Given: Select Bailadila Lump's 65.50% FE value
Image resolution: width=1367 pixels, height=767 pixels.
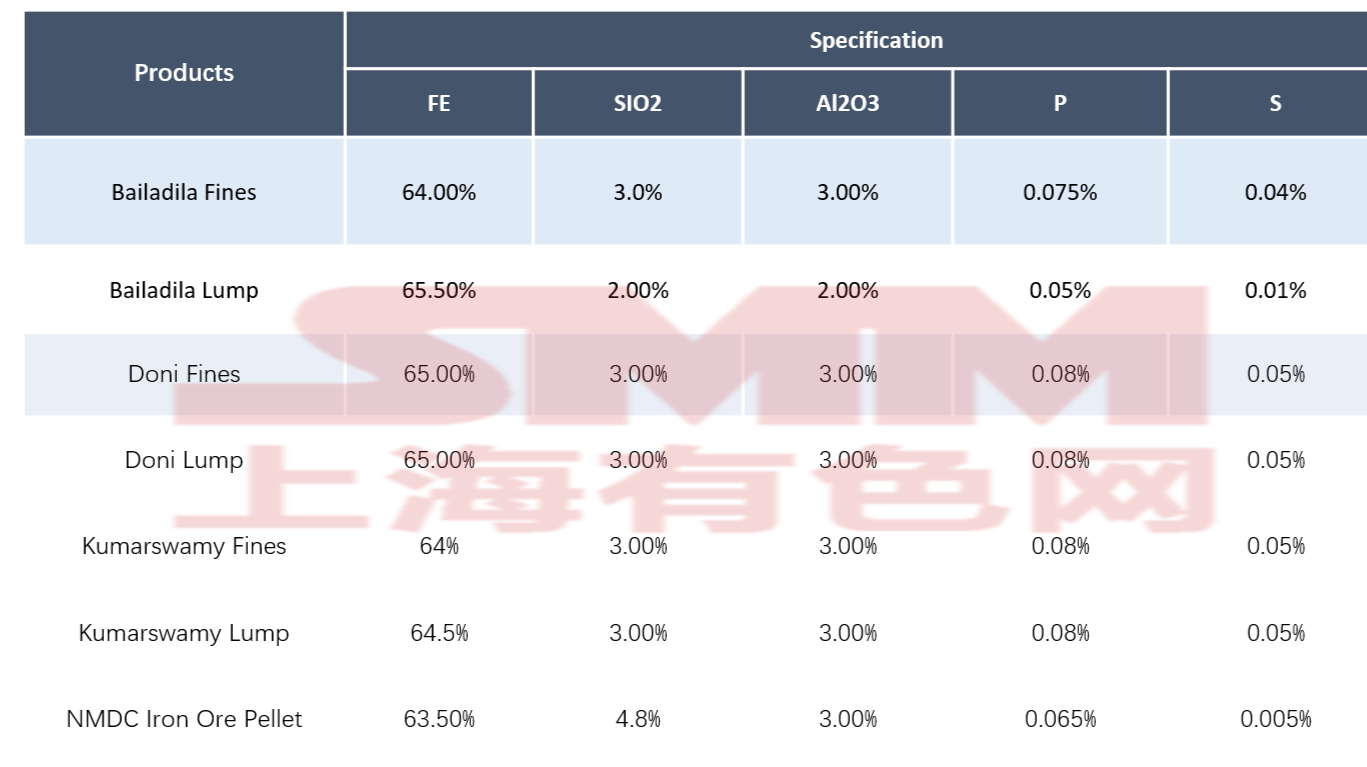Looking at the screenshot, I should [439, 290].
